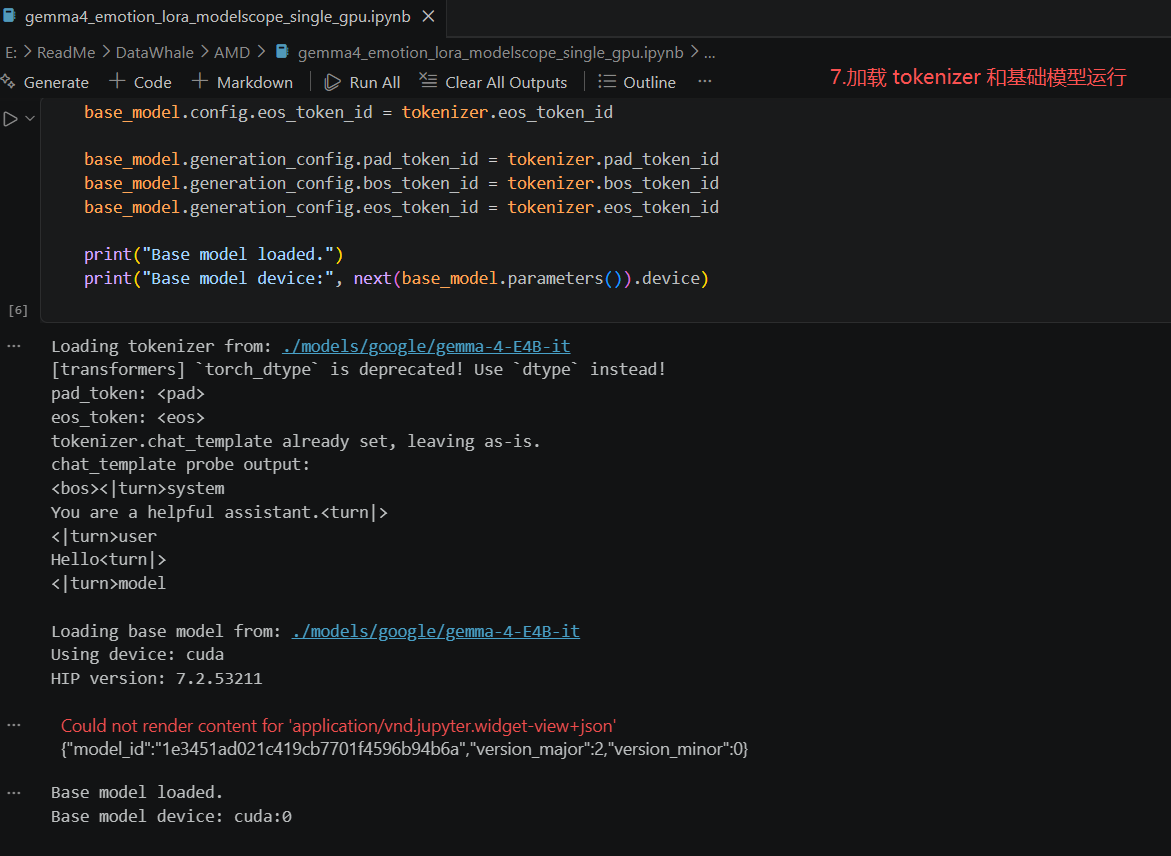This screenshot has height=856, width=1171.
Task: Open the AMD breadcrumb folder
Action: point(232,52)
